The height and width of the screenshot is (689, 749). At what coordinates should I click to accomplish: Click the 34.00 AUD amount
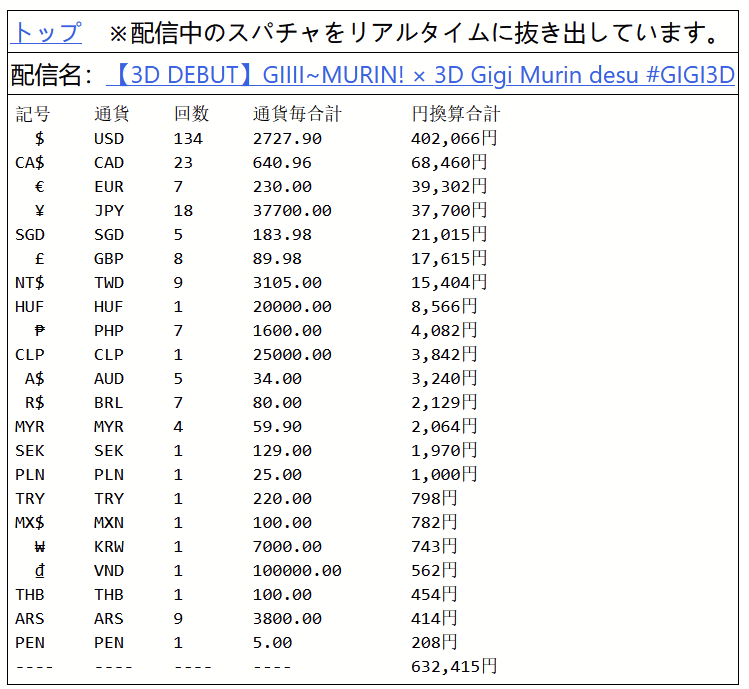point(277,378)
